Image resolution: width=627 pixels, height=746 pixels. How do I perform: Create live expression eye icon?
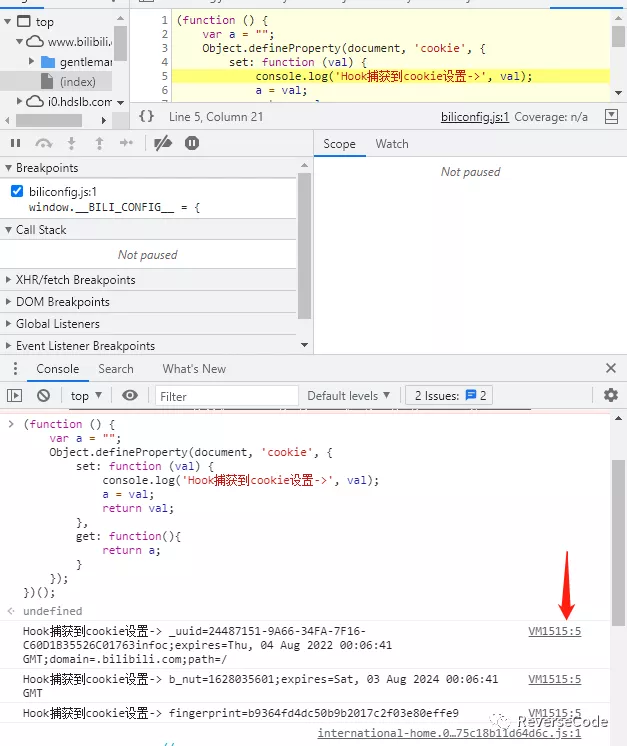tap(130, 395)
